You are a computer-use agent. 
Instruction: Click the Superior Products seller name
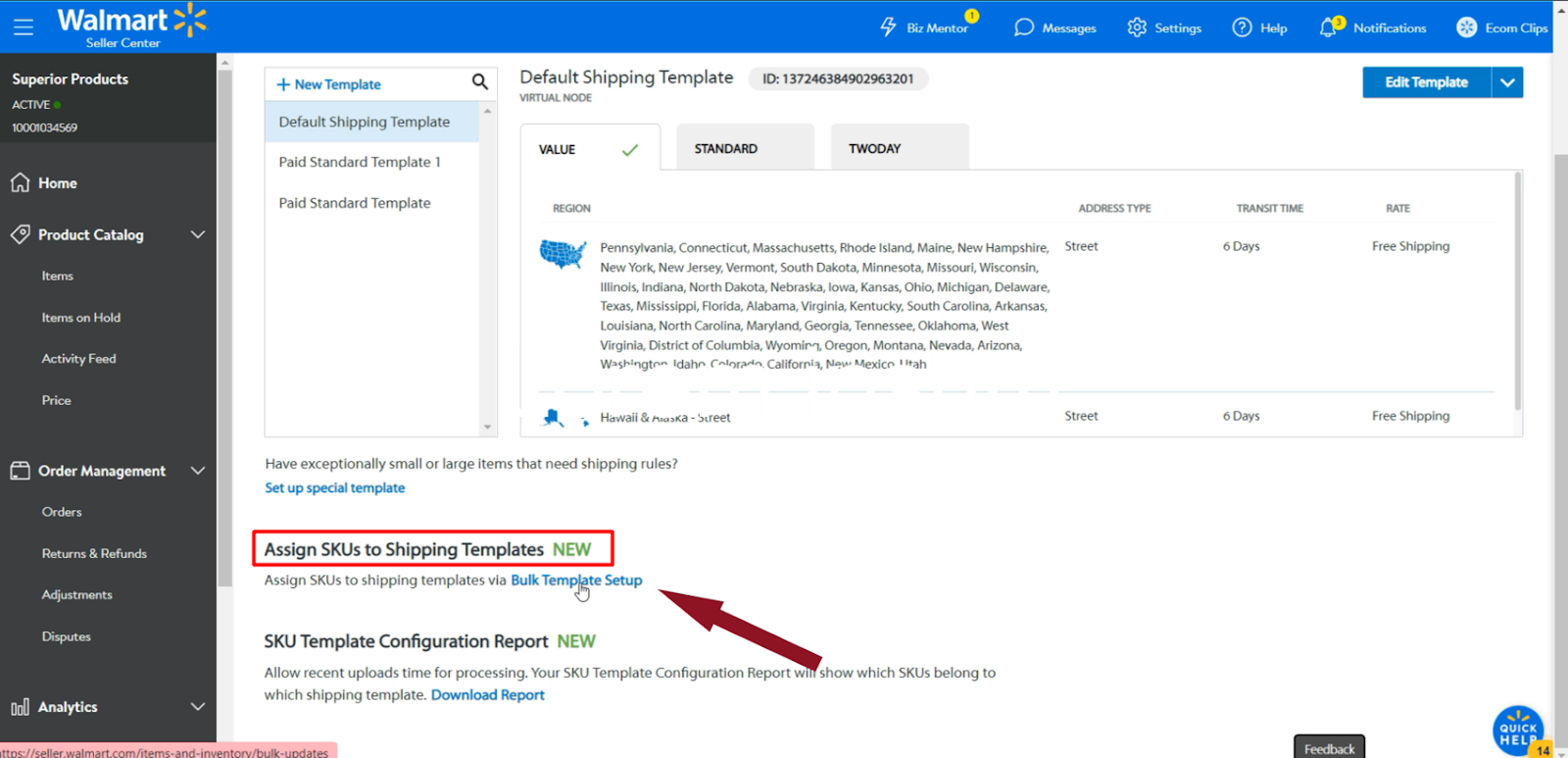pos(70,78)
